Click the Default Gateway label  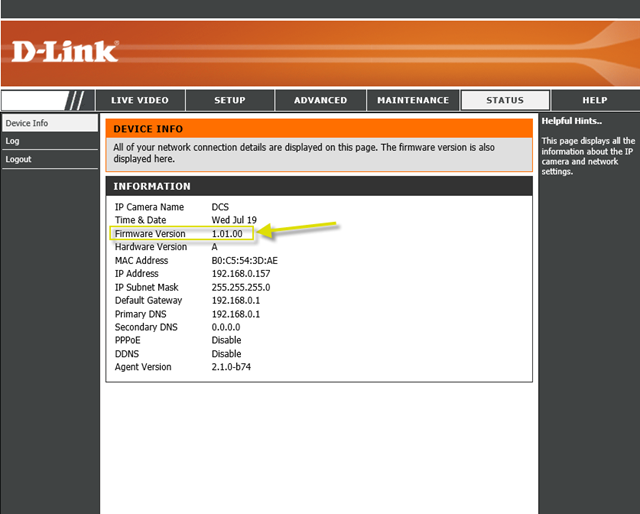[x=149, y=300]
